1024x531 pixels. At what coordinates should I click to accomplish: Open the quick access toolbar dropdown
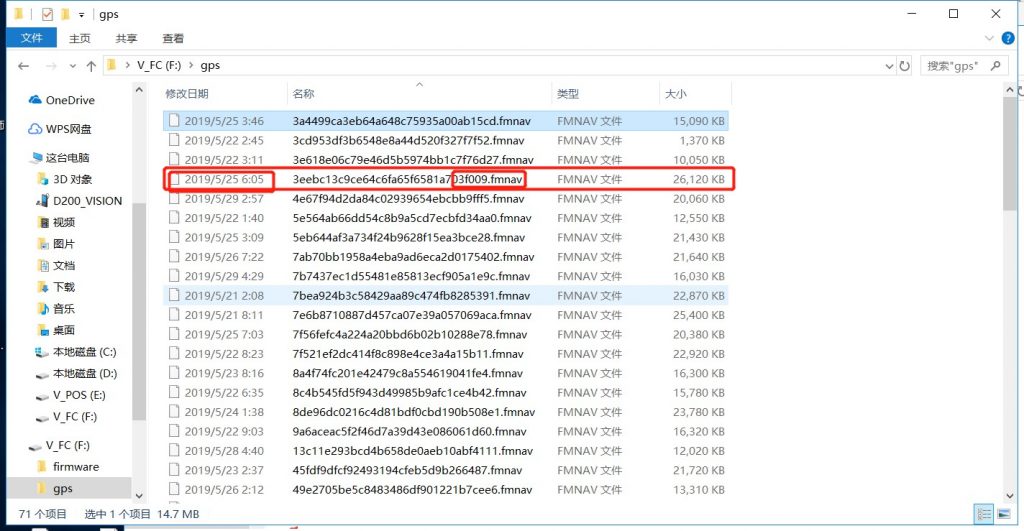click(82, 14)
